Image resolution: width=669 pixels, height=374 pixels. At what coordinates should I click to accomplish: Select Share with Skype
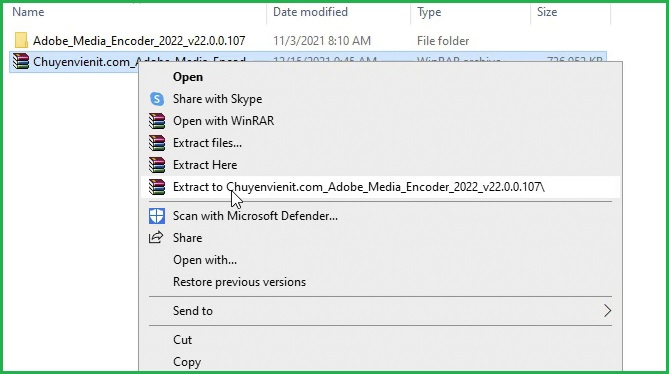[380, 99]
